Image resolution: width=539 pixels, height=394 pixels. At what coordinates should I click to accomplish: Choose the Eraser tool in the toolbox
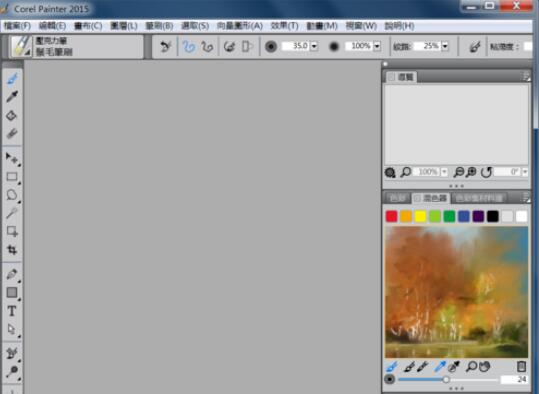pos(12,133)
